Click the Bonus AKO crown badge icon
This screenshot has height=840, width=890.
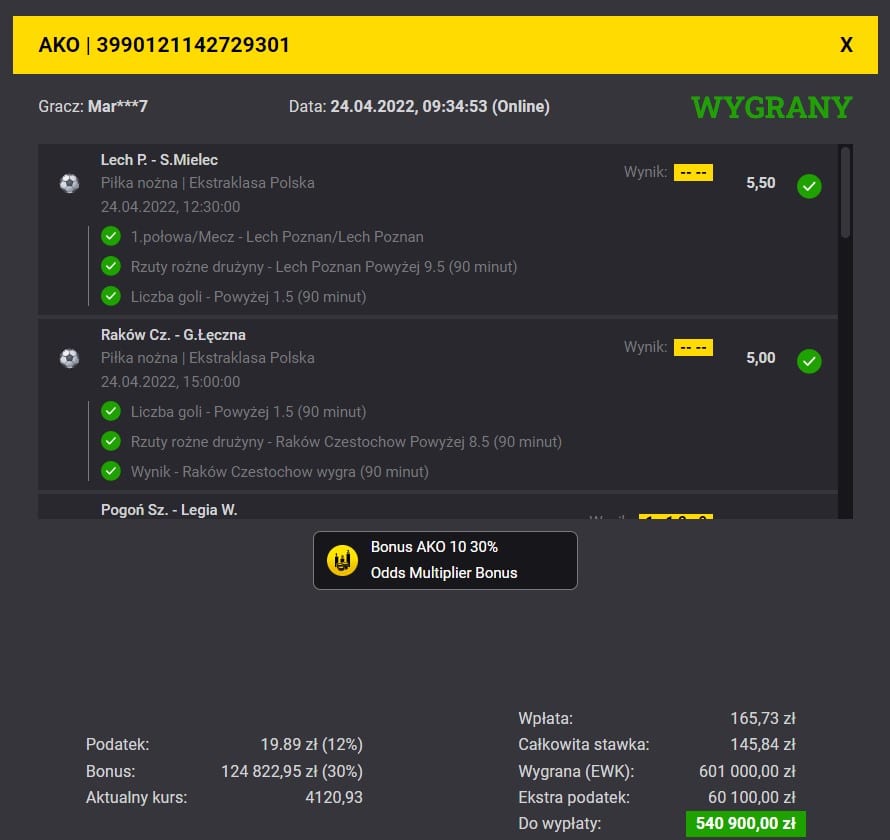point(342,561)
